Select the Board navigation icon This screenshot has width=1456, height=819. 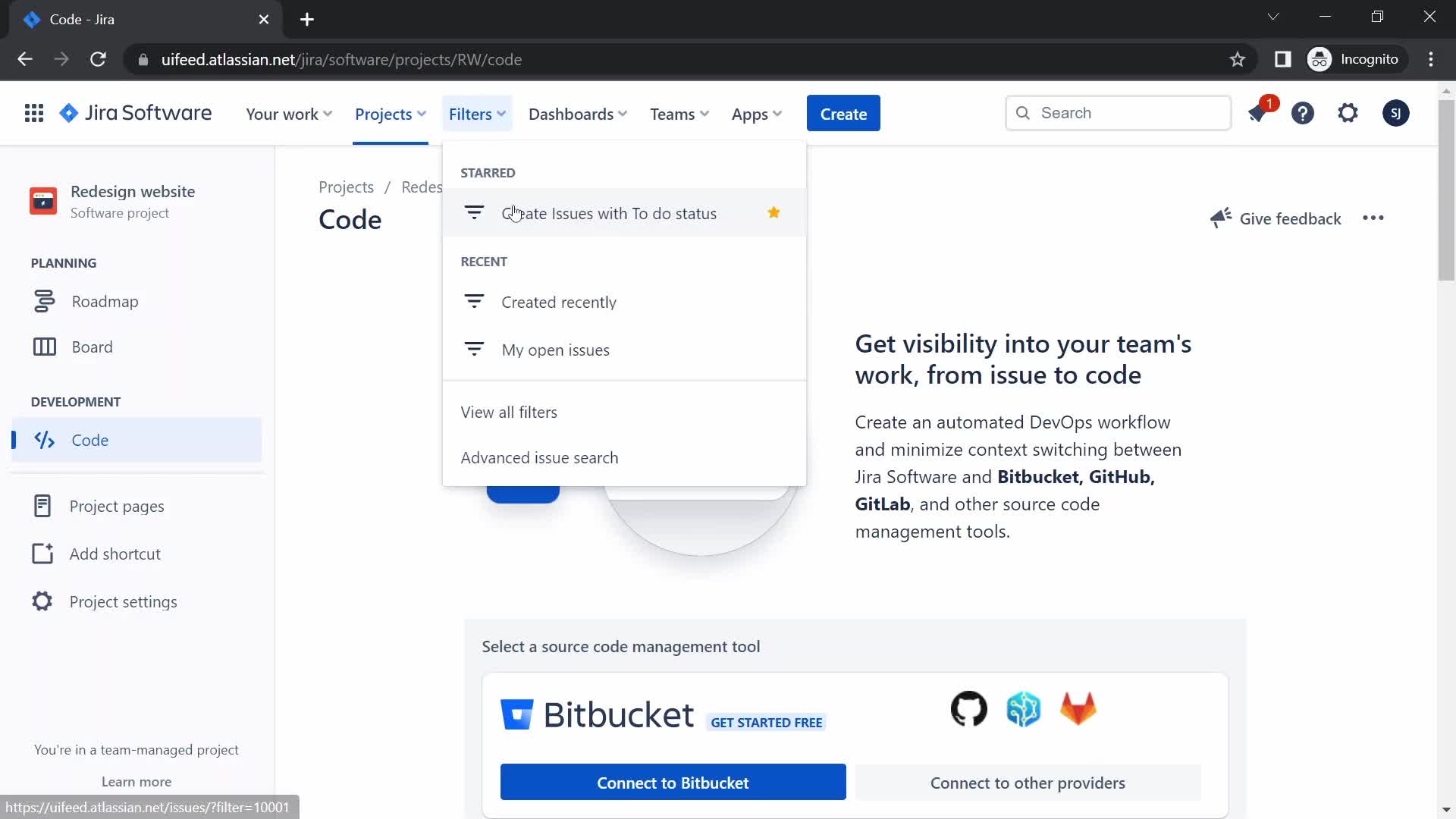pyautogui.click(x=43, y=347)
